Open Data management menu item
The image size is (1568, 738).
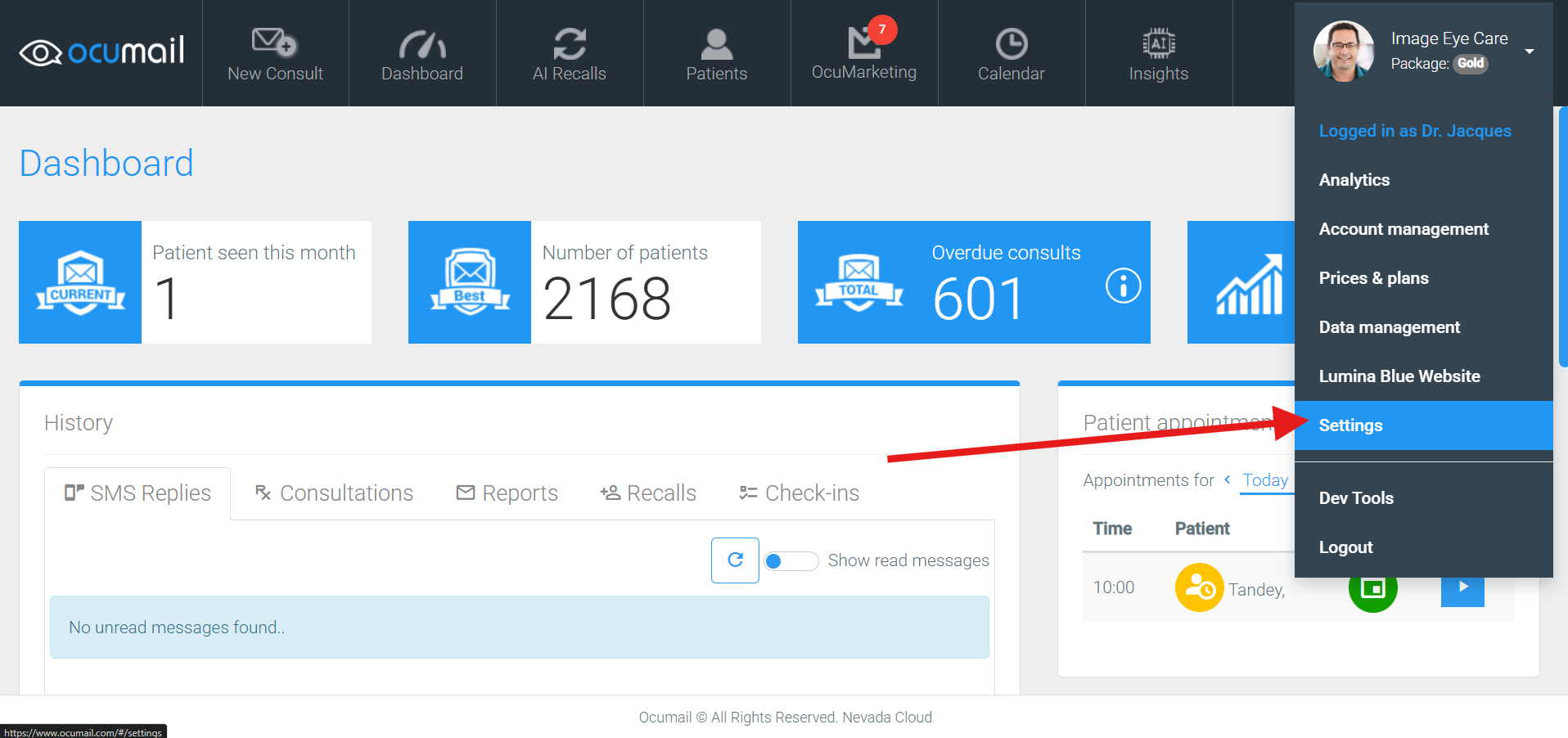pos(1424,327)
